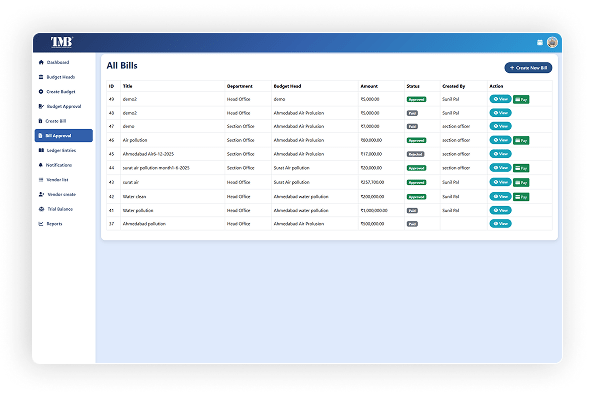Pay the Water clean bill
The height and width of the screenshot is (396, 591).
[x=521, y=197]
